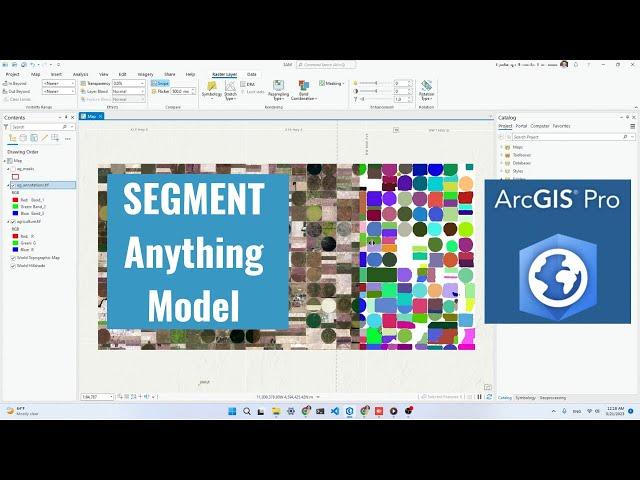Activate the Swipe compare tool
Image resolution: width=640 pixels, height=480 pixels.
(x=160, y=83)
